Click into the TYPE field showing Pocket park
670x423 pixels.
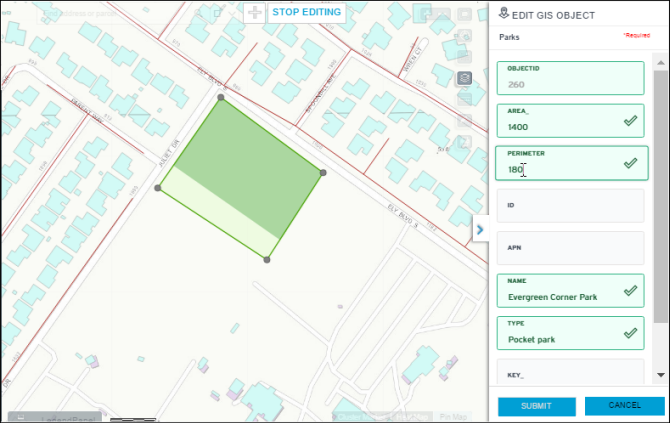[570, 333]
